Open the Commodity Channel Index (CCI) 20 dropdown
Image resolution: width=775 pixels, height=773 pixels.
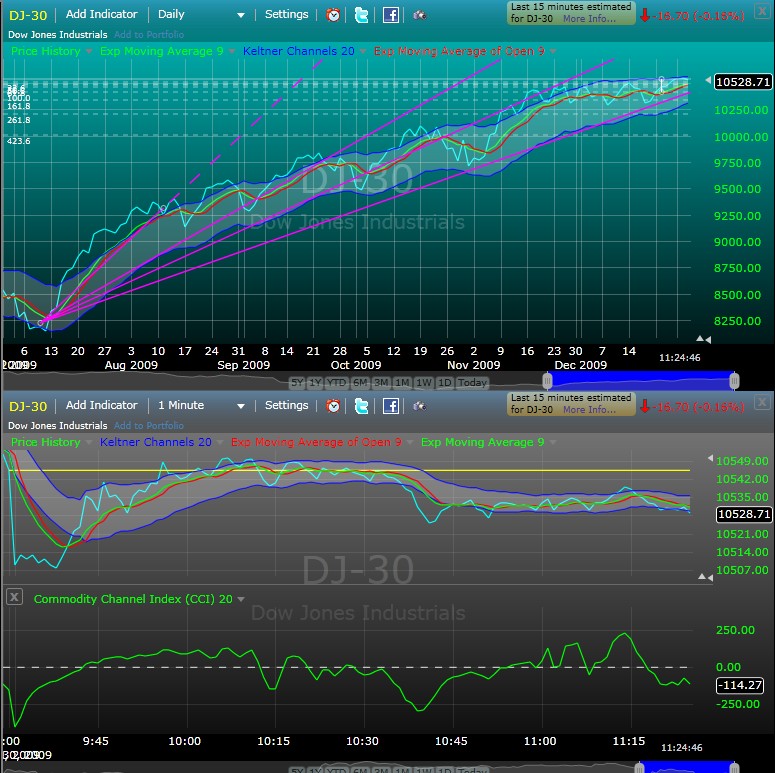[x=241, y=599]
